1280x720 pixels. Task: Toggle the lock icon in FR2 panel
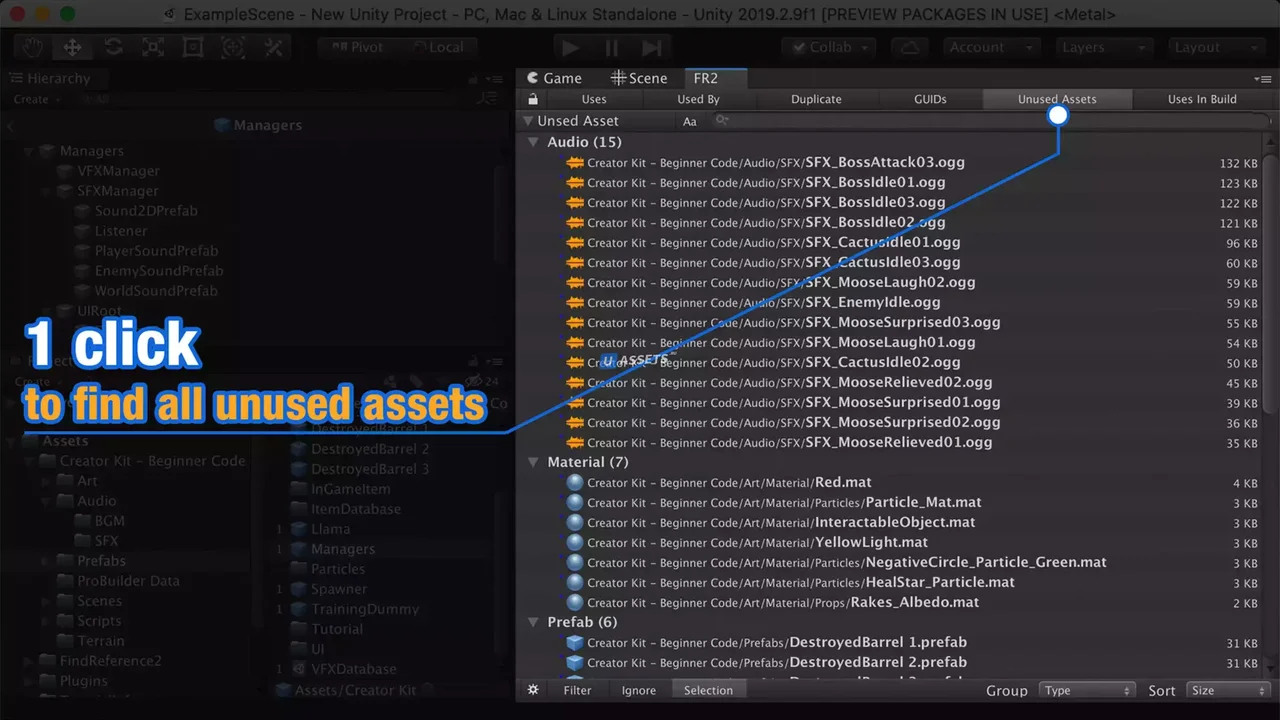(x=533, y=99)
